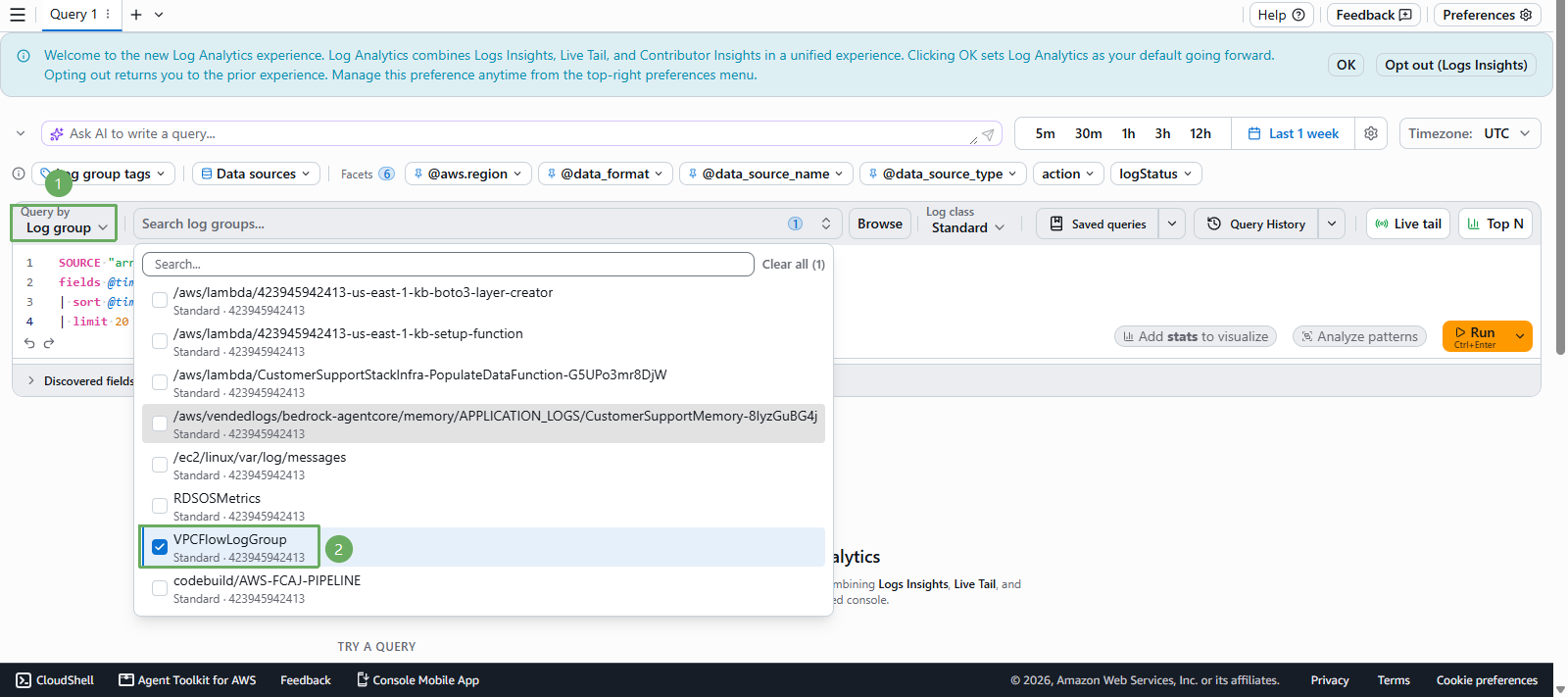Click the Top N chart icon
This screenshot has height=697, width=1568.
[1474, 224]
